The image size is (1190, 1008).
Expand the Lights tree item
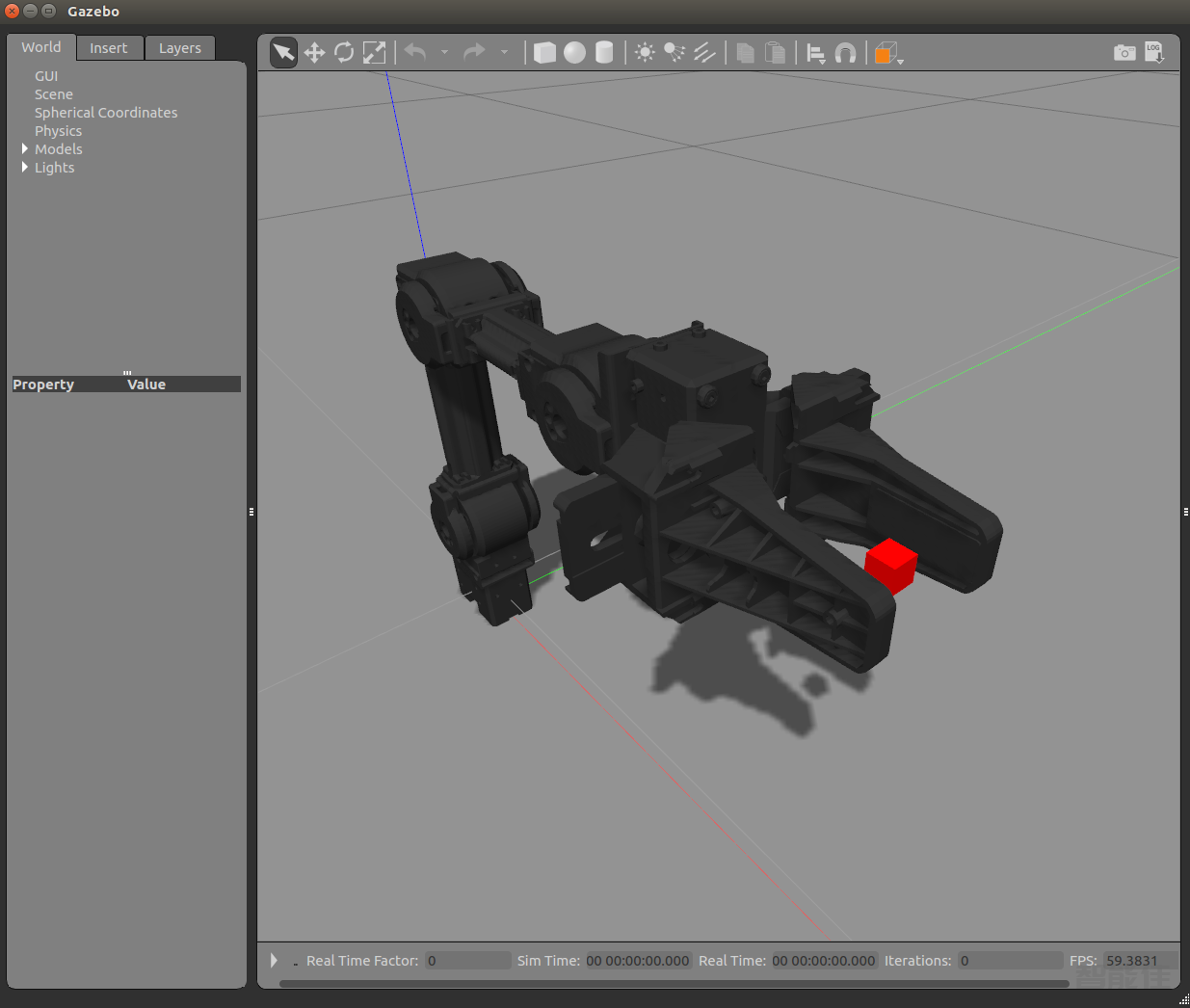point(25,167)
